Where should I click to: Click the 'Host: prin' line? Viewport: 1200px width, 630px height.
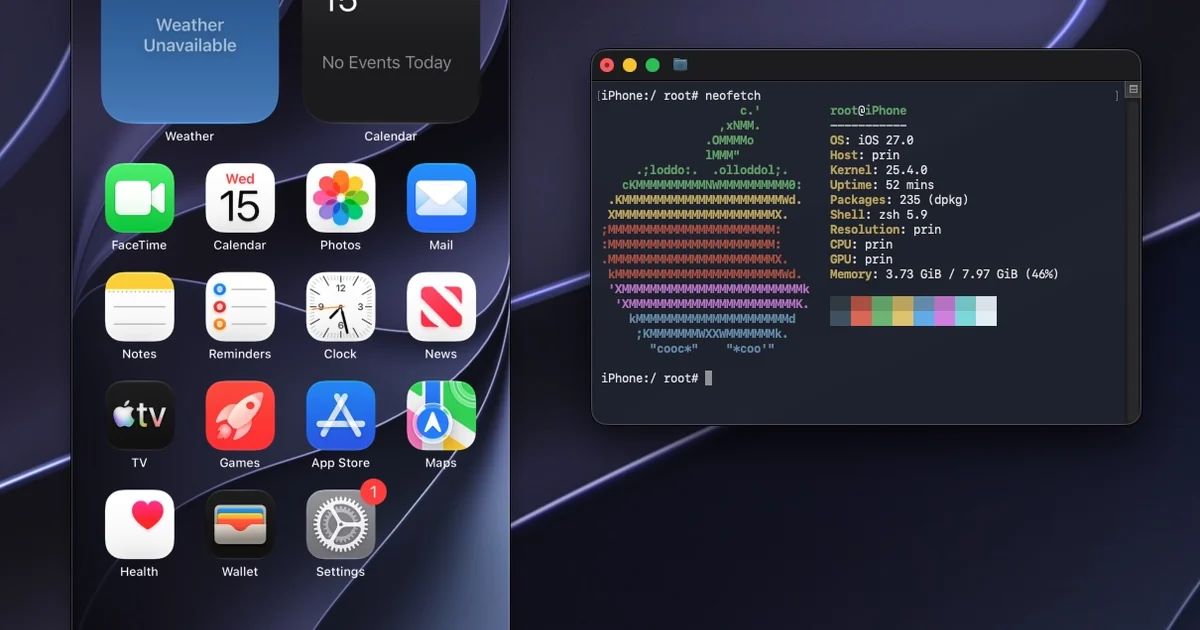[x=865, y=156]
